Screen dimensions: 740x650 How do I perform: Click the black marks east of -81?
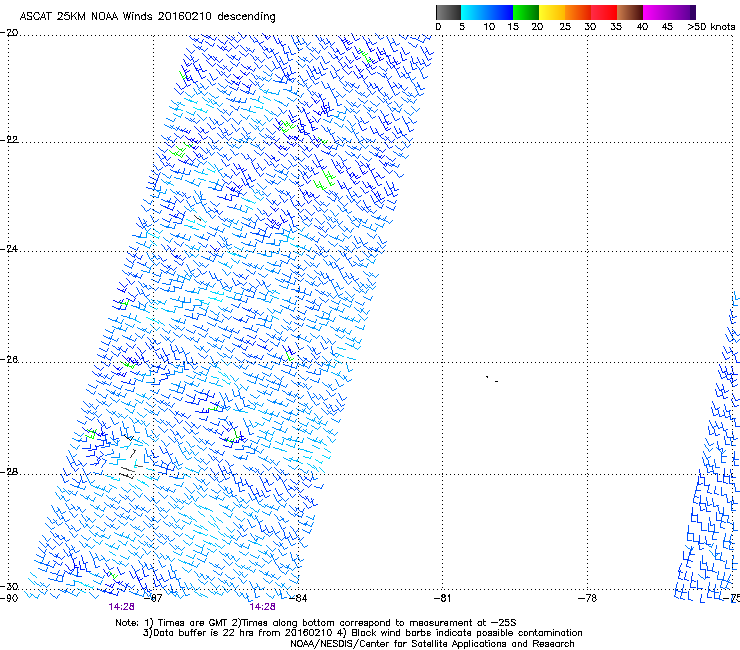click(492, 379)
